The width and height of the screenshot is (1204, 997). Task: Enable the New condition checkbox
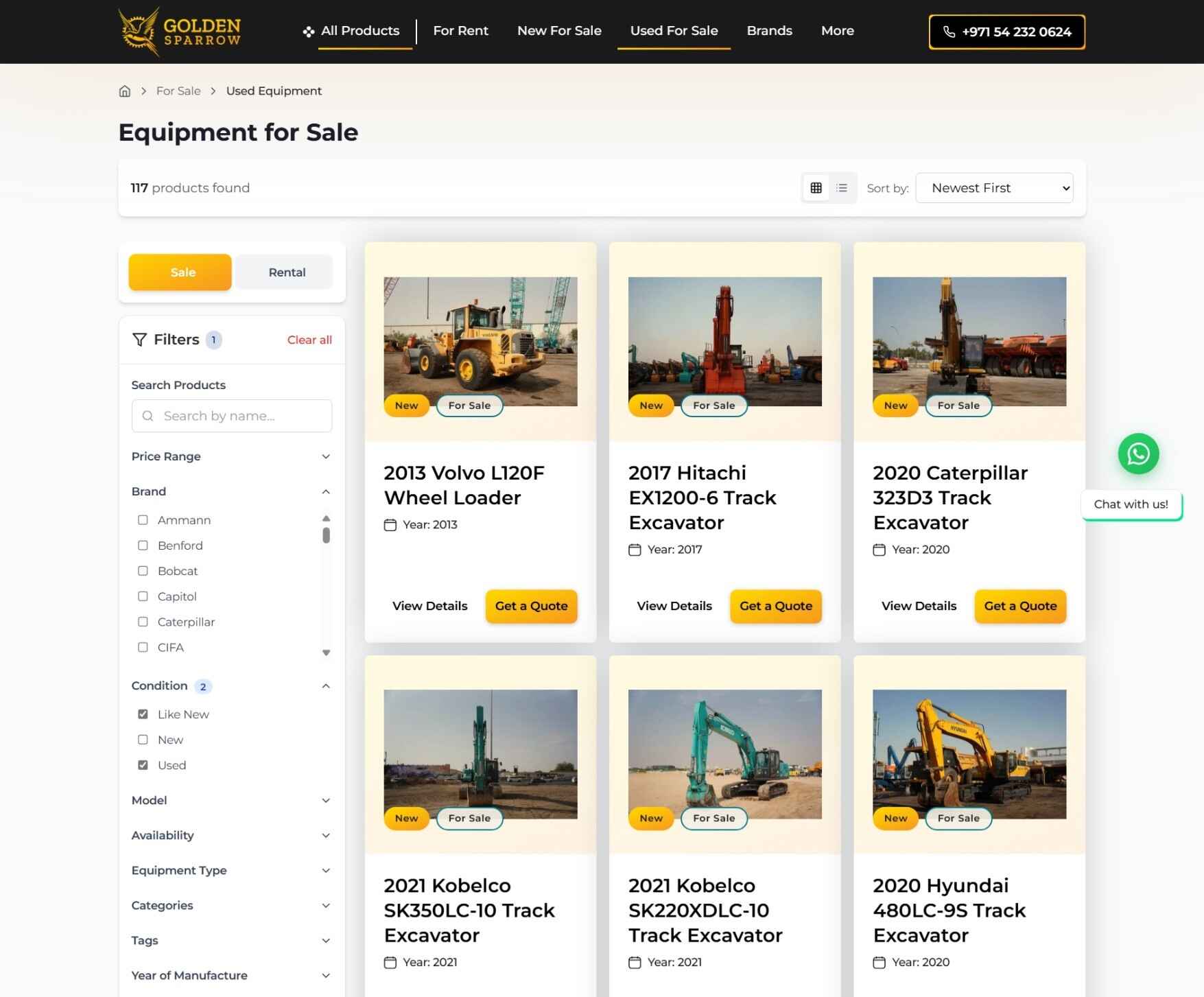pyautogui.click(x=143, y=740)
